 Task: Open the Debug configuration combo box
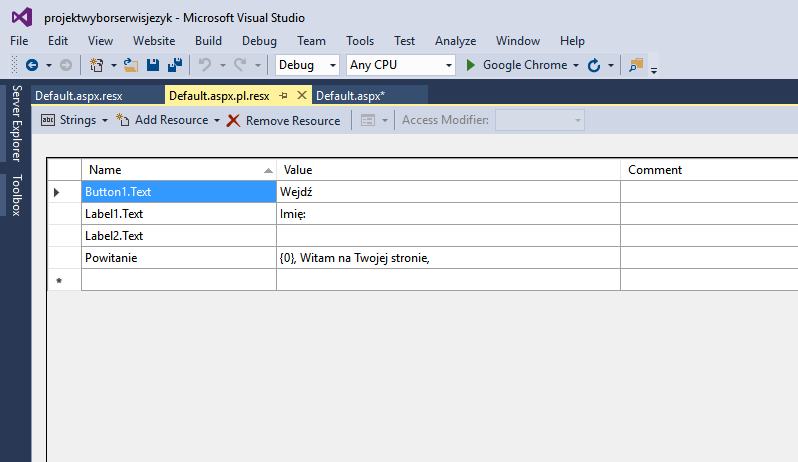click(307, 65)
